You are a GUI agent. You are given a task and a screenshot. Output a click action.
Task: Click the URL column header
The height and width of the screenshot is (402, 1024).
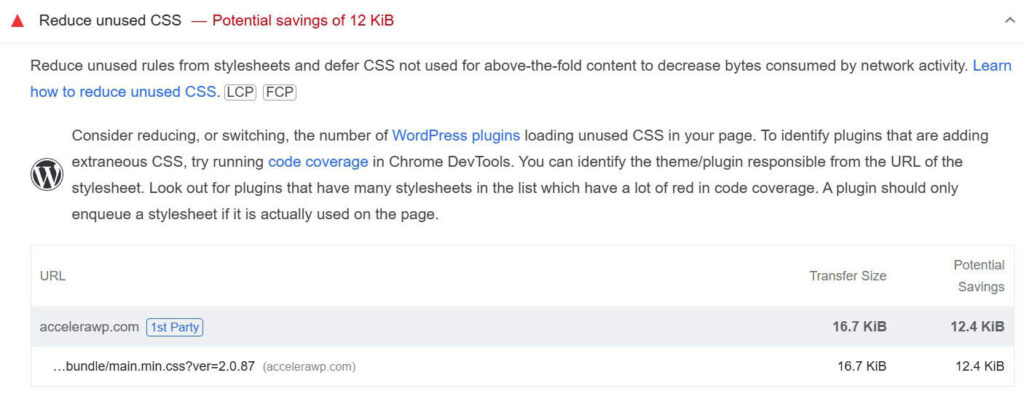point(53,276)
